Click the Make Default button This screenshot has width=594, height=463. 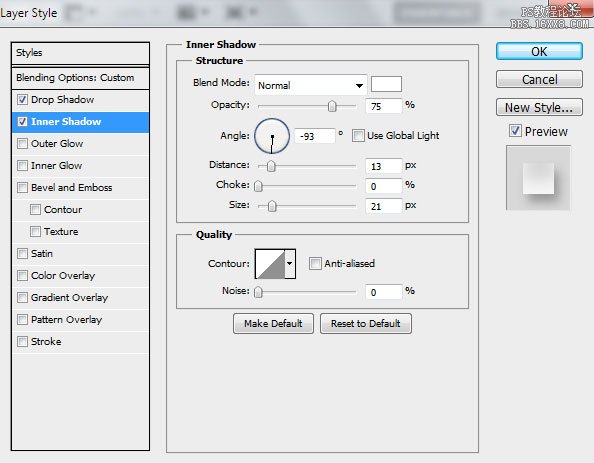coord(273,324)
